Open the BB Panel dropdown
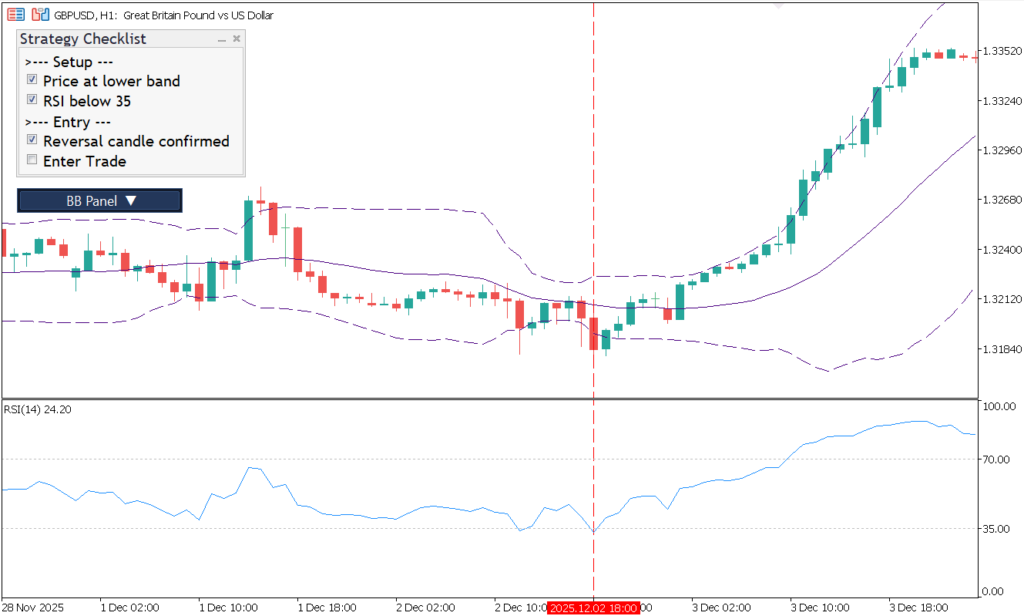Screen dimensions: 1024x616 tap(99, 200)
